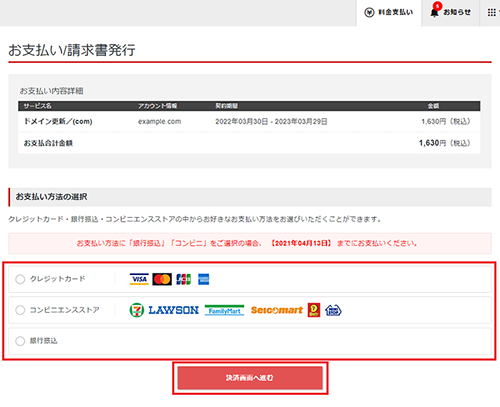Click the notification bell icon
This screenshot has width=500, height=407.
pos(434,13)
